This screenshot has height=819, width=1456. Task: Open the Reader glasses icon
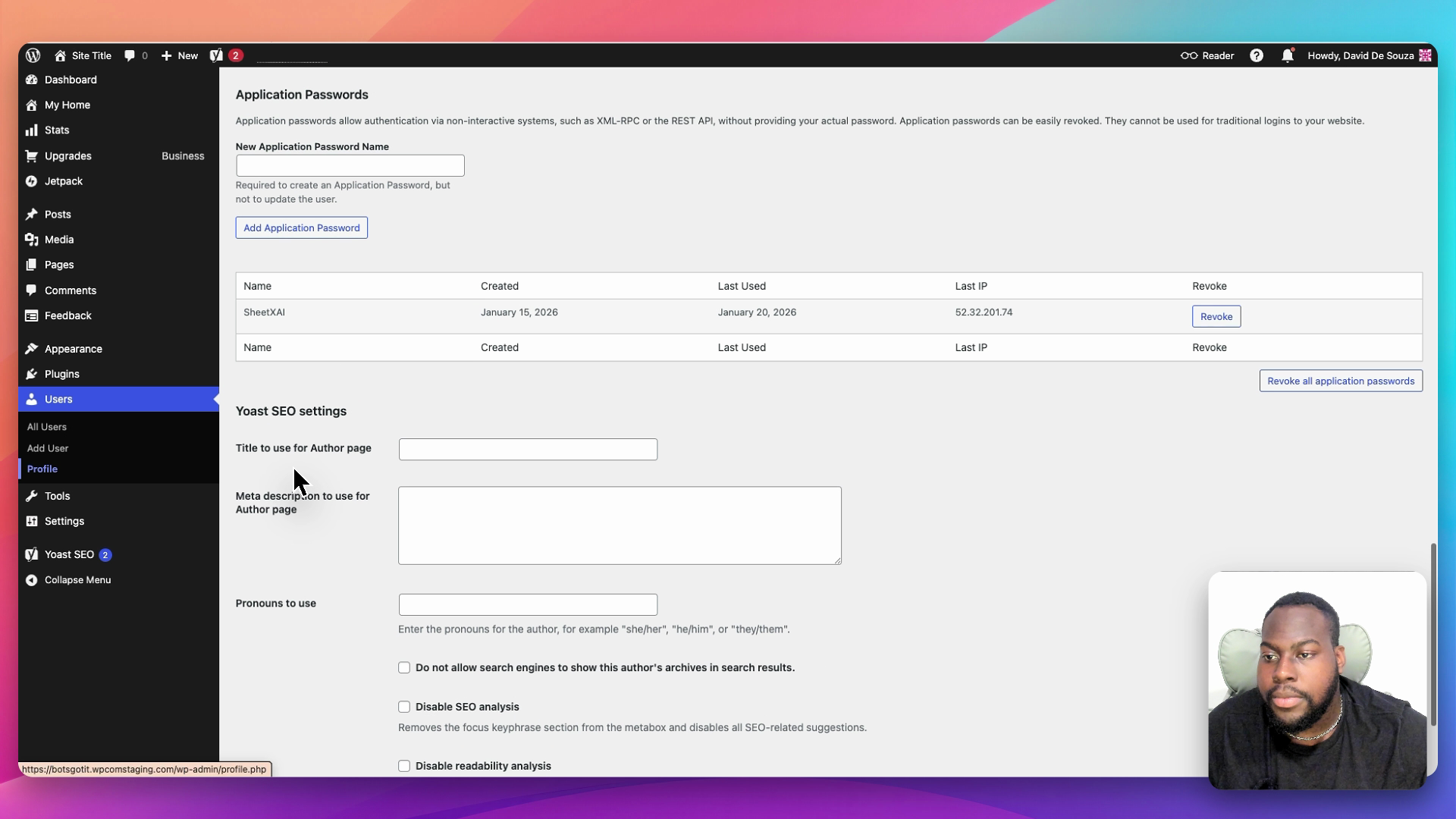pyautogui.click(x=1188, y=55)
